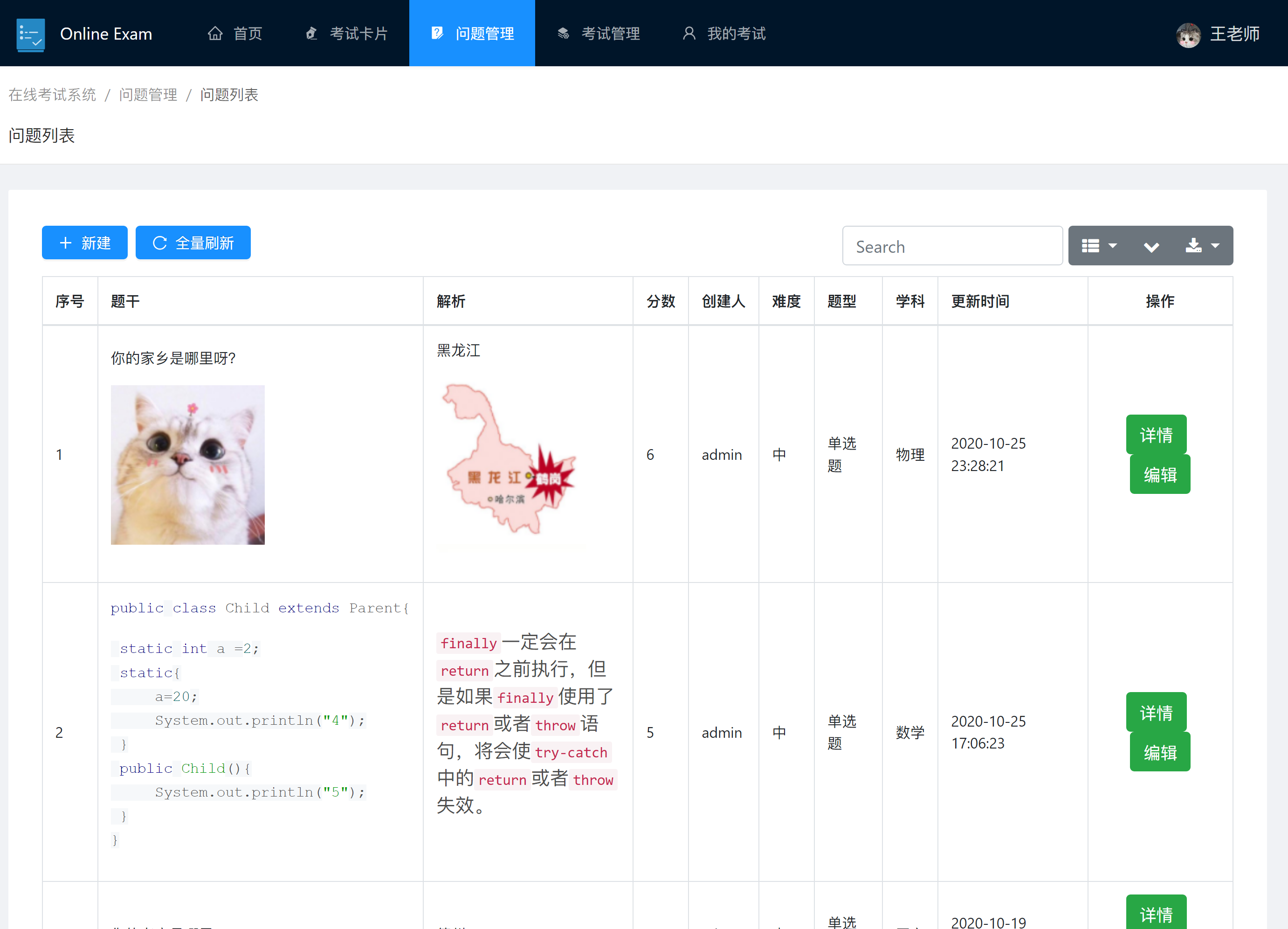Click the 问题管理 breadcrumb link
This screenshot has height=929, width=1288.
coord(148,95)
